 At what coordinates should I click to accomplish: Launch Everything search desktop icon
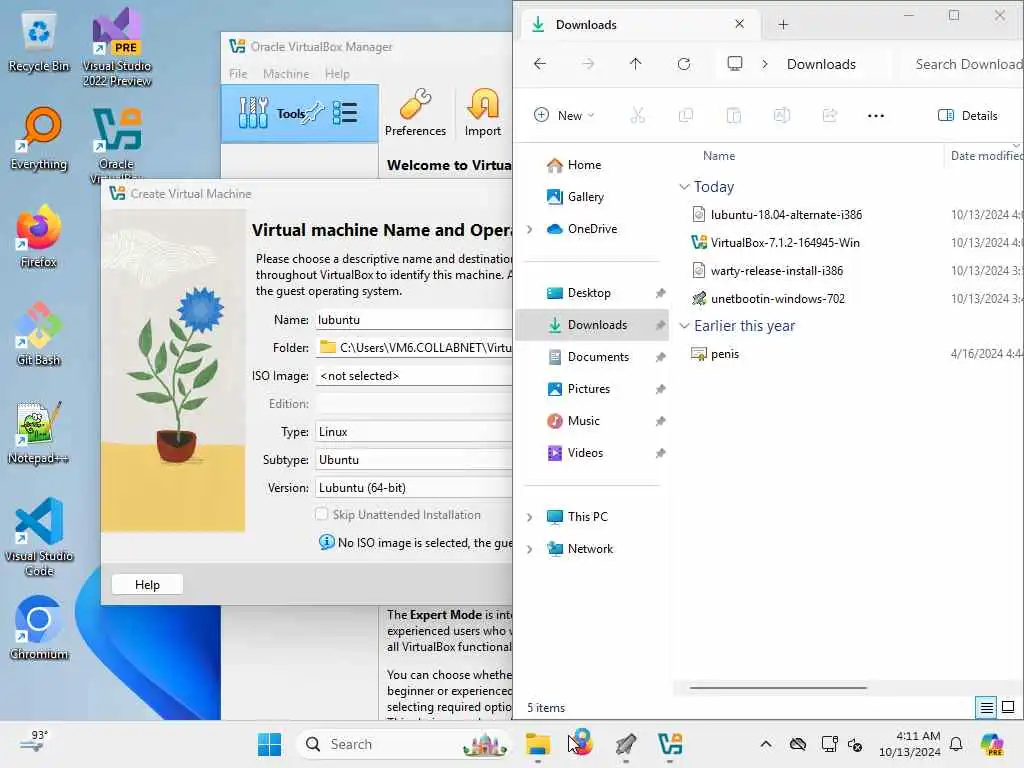click(39, 139)
